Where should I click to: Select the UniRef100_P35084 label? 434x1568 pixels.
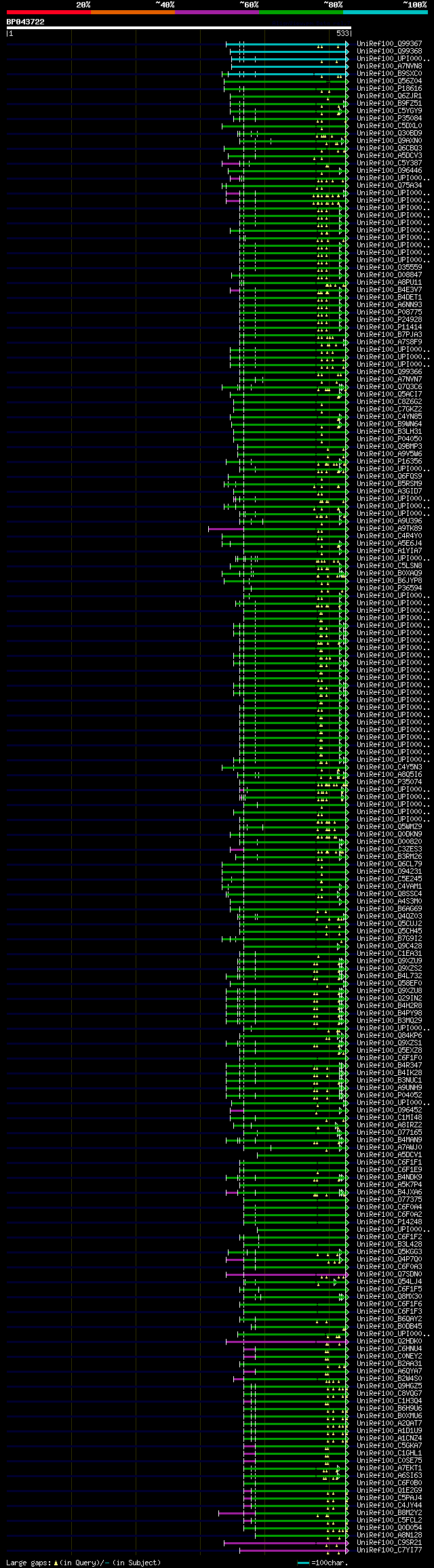(389, 118)
